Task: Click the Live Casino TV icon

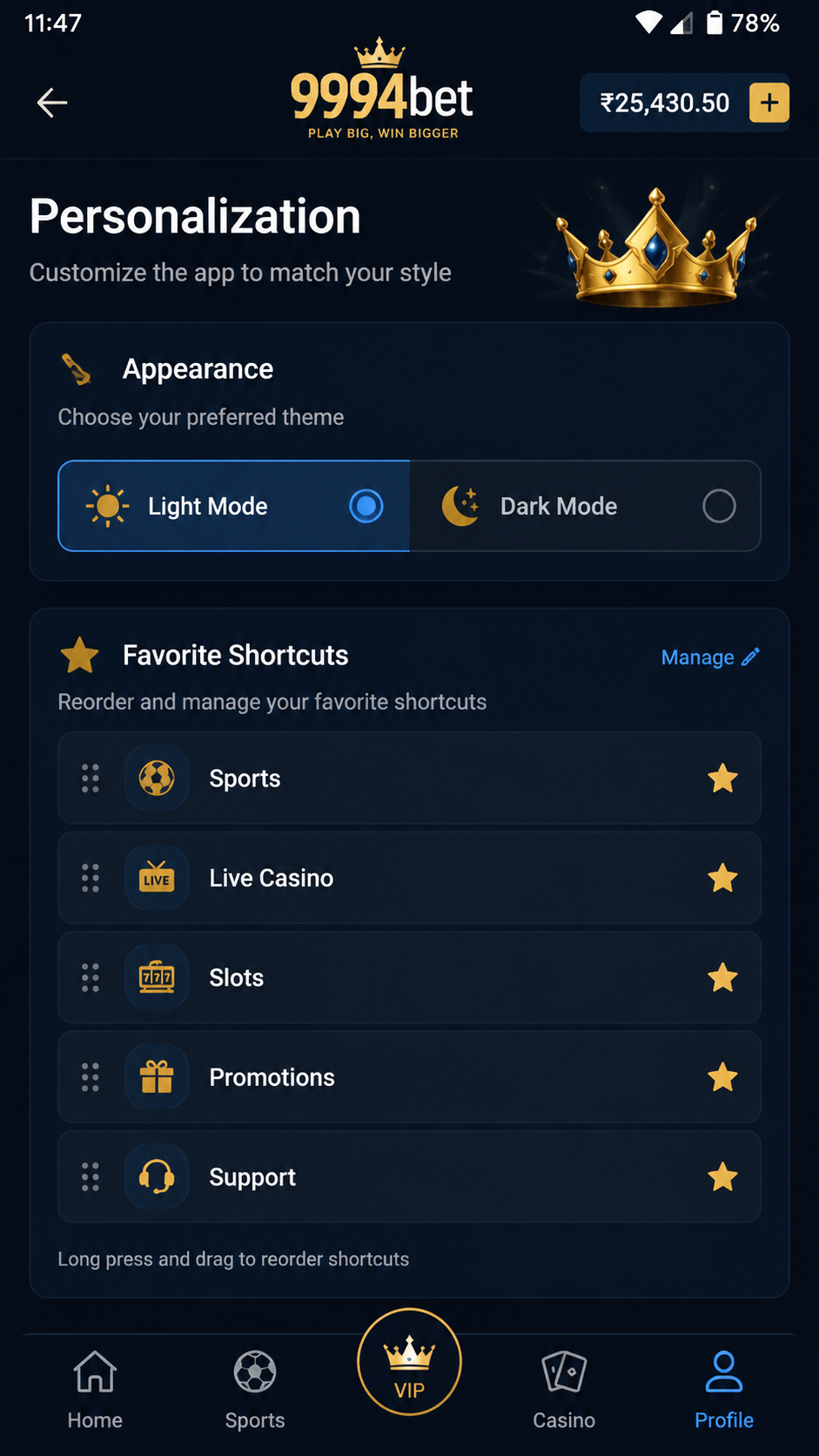Action: [x=157, y=878]
